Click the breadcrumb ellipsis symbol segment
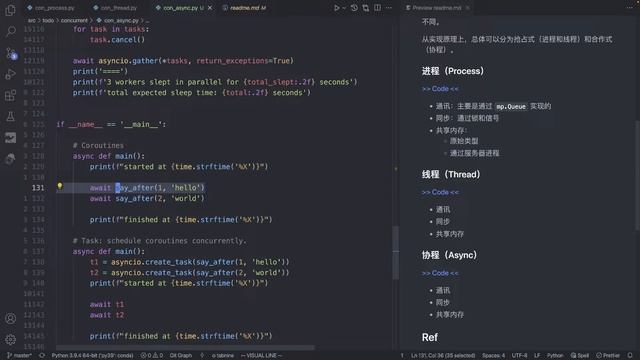 (x=147, y=20)
